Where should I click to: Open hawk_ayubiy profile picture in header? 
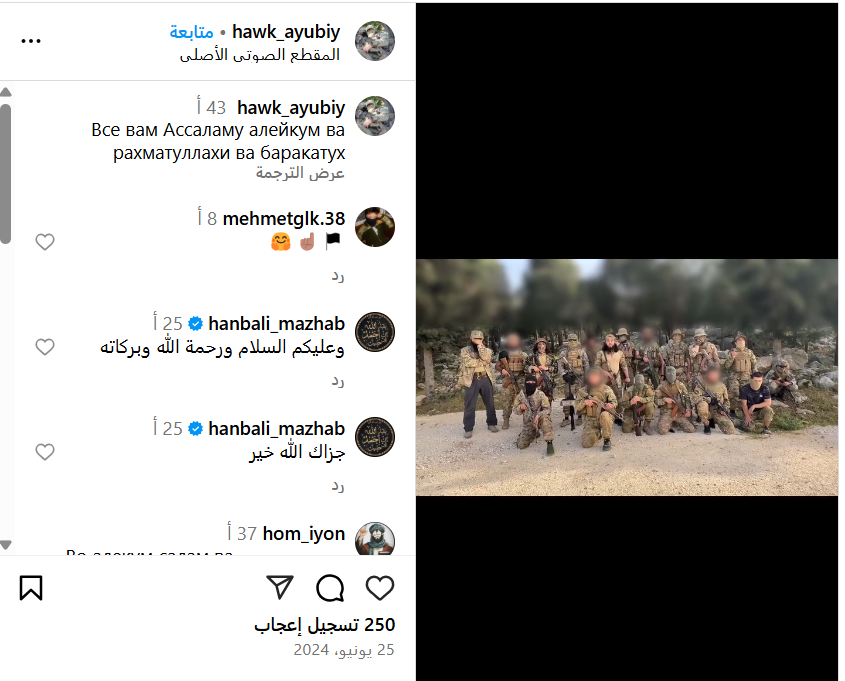[375, 41]
